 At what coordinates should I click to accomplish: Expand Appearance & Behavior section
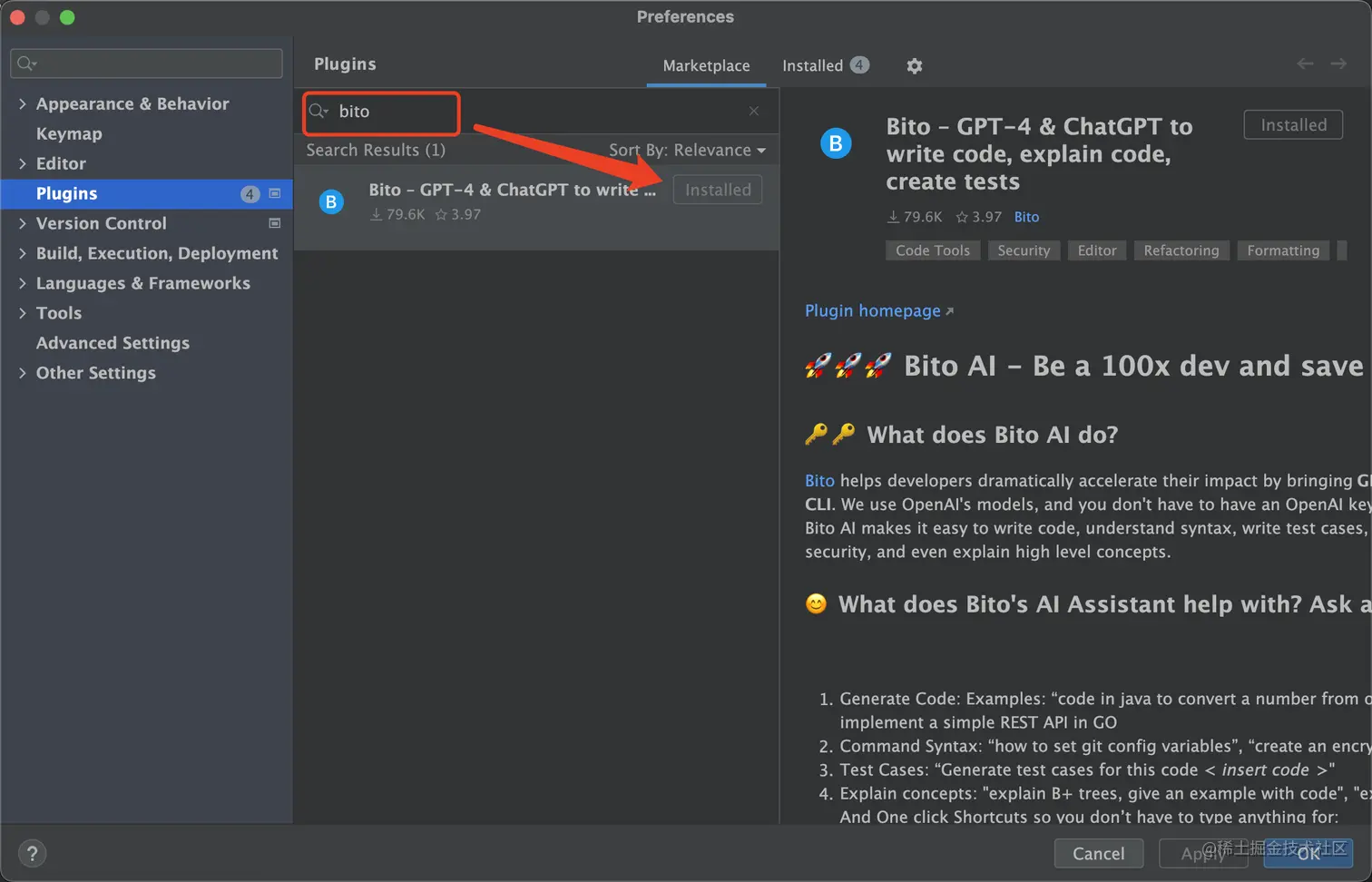[22, 103]
